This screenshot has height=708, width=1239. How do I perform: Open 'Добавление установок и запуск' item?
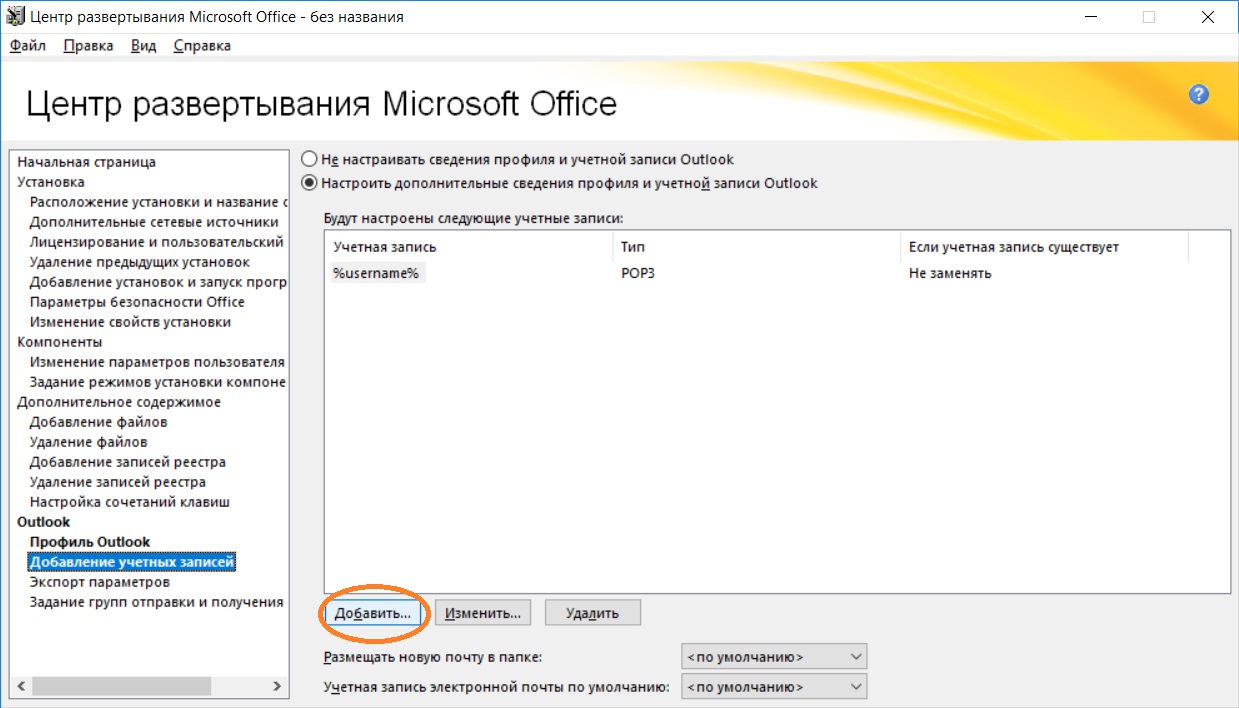[159, 282]
